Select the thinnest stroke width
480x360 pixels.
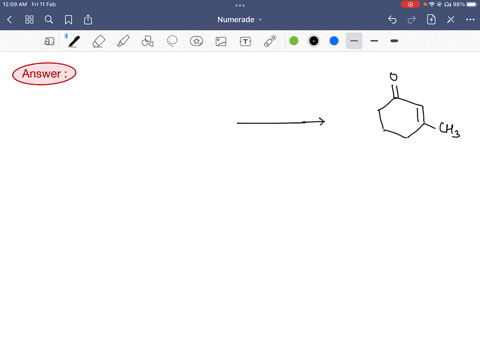354,41
